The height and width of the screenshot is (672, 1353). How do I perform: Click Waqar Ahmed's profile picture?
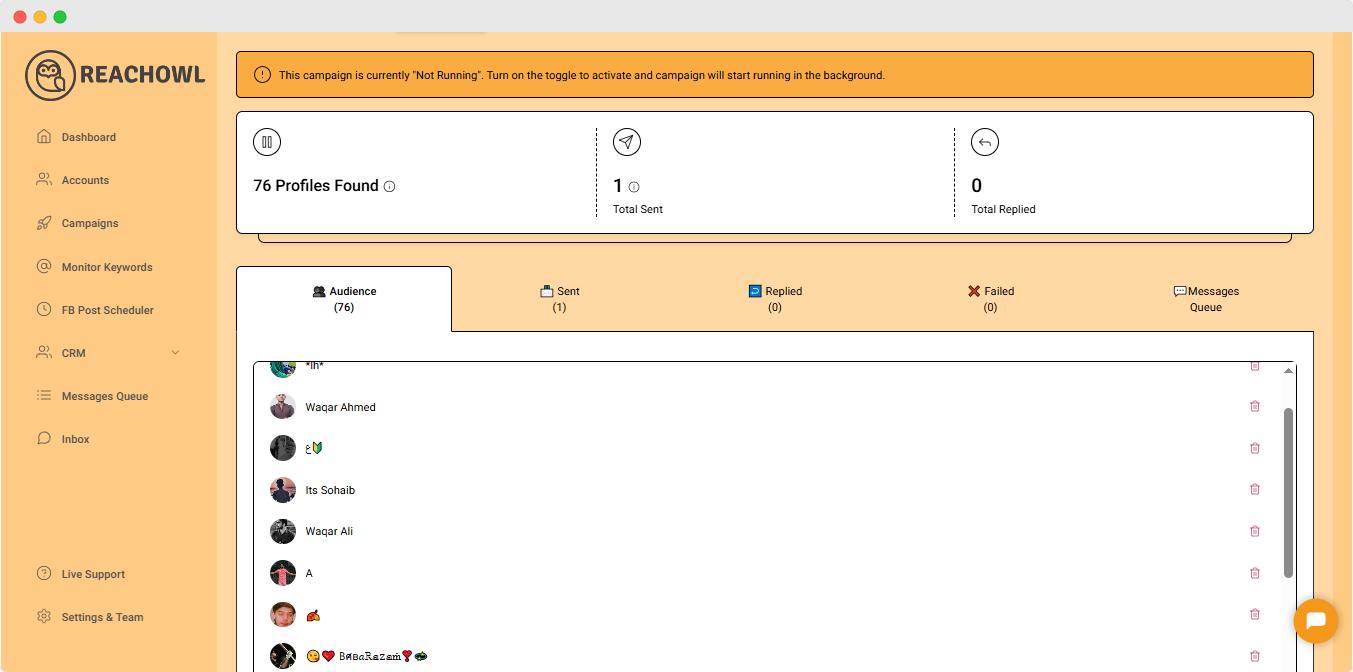point(283,407)
